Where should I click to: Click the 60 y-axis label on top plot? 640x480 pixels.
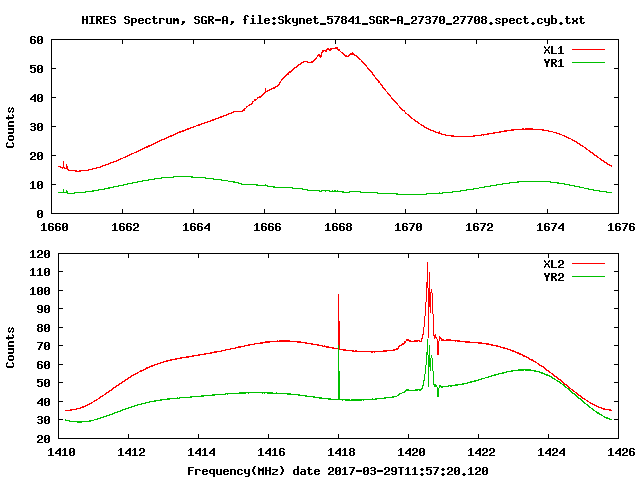(36, 40)
